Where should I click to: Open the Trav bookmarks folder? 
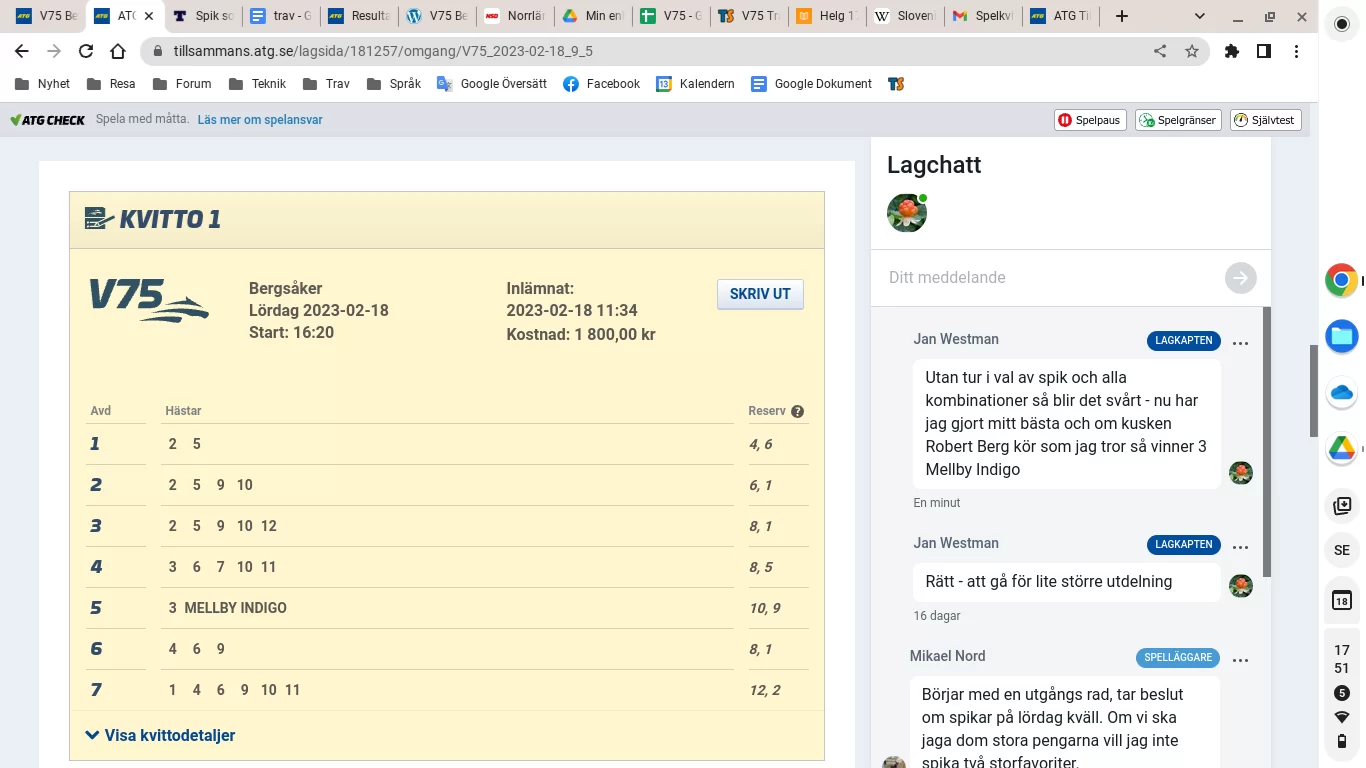(326, 84)
